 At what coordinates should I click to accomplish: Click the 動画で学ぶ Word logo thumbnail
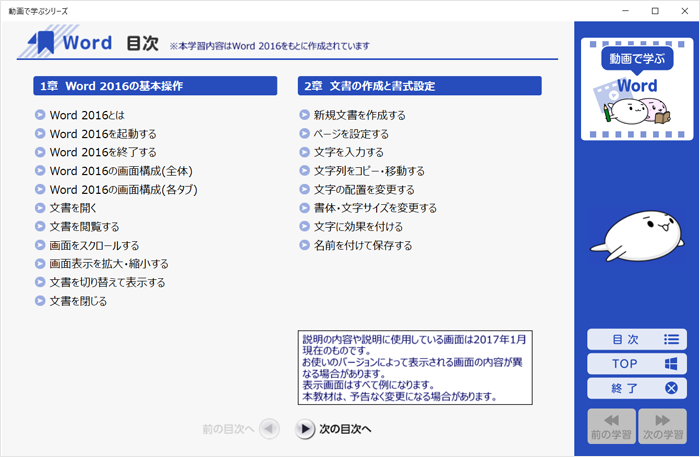[637, 89]
